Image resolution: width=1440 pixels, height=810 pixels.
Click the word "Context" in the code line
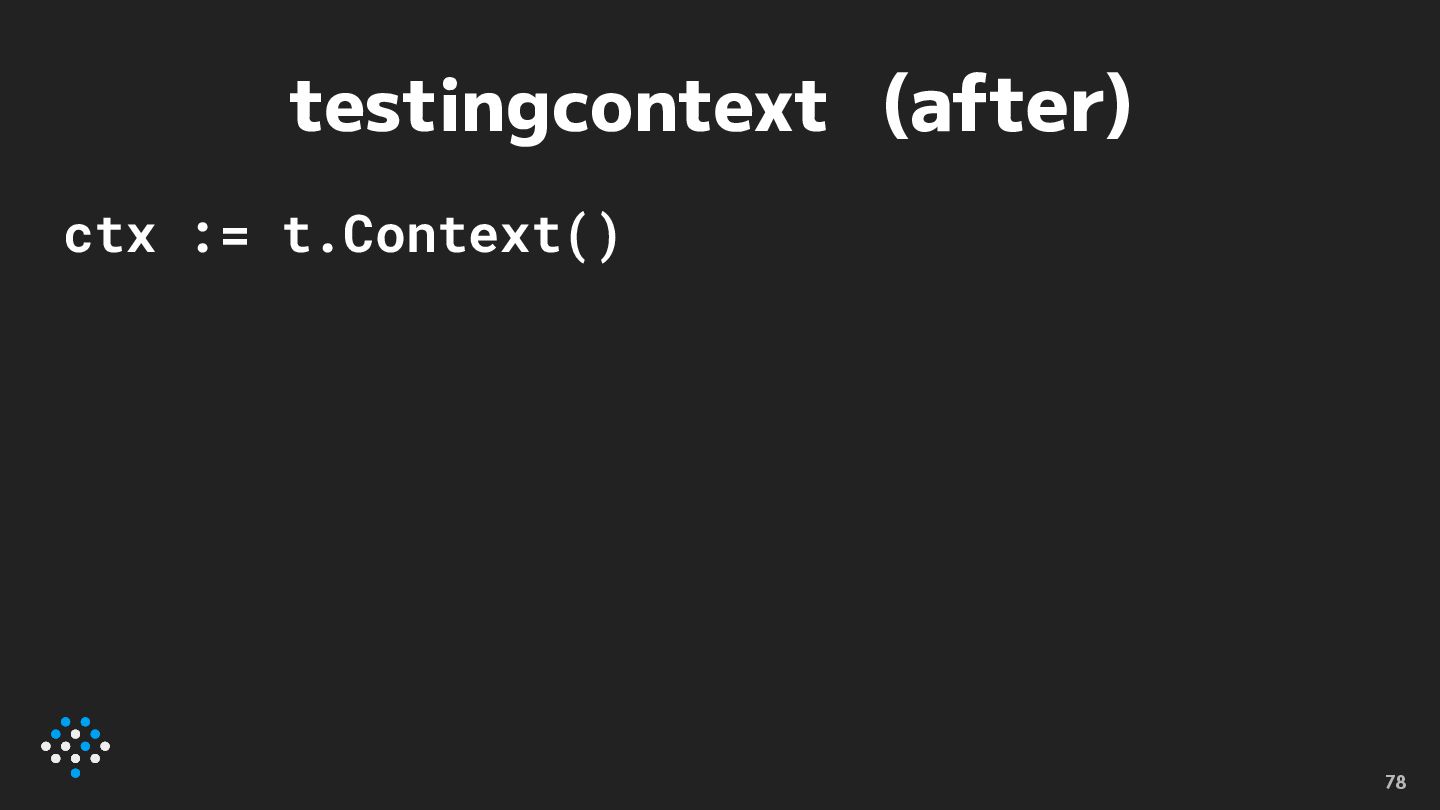451,236
